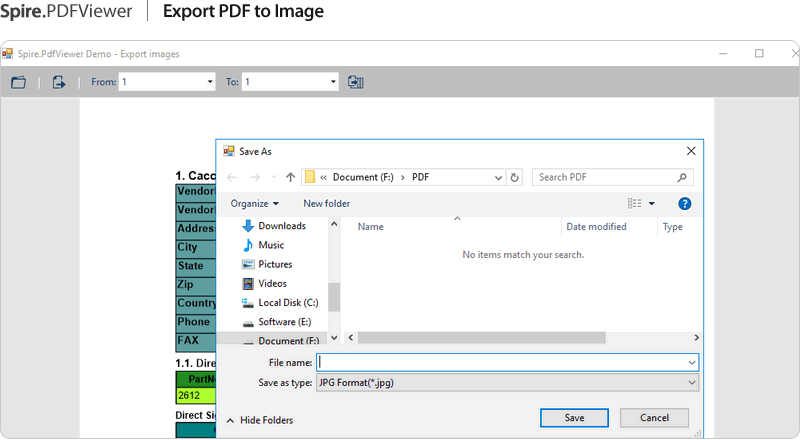Click the horizontal scrollbar left arrow

[x=351, y=337]
